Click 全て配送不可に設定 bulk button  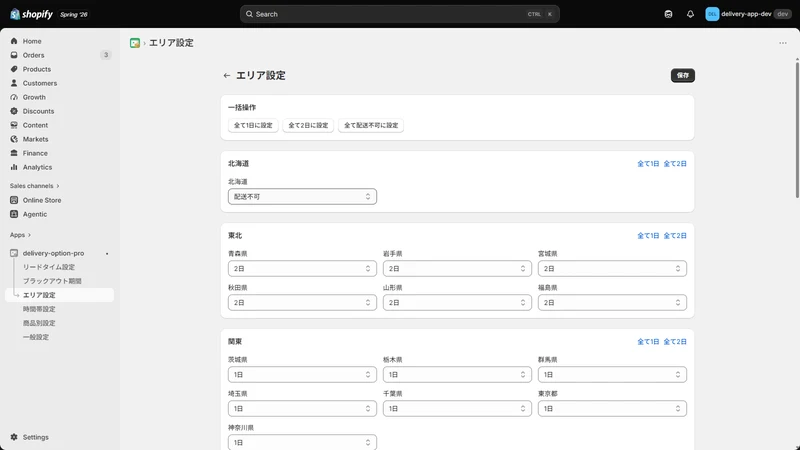pos(371,126)
